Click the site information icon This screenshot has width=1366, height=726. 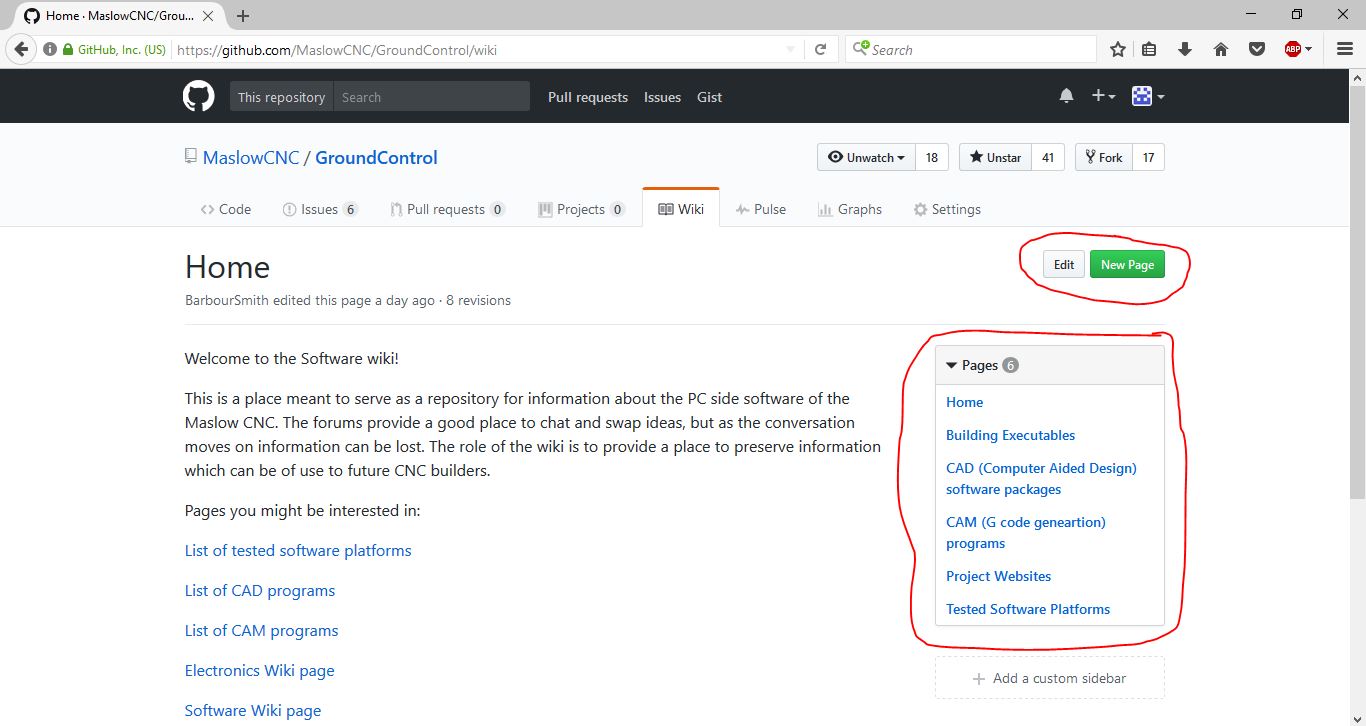tap(49, 49)
